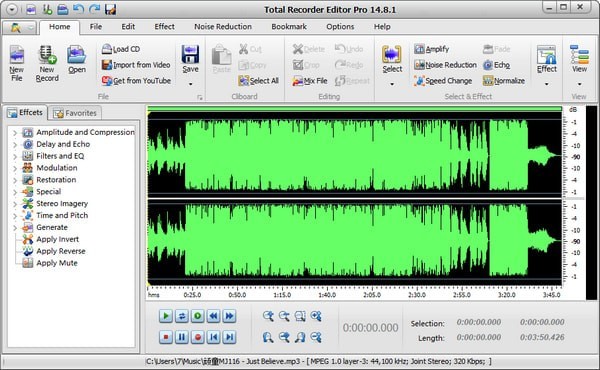Screen dimensions: 600x370
Task: Apply the Normalize effect
Action: pyautogui.click(x=504, y=81)
